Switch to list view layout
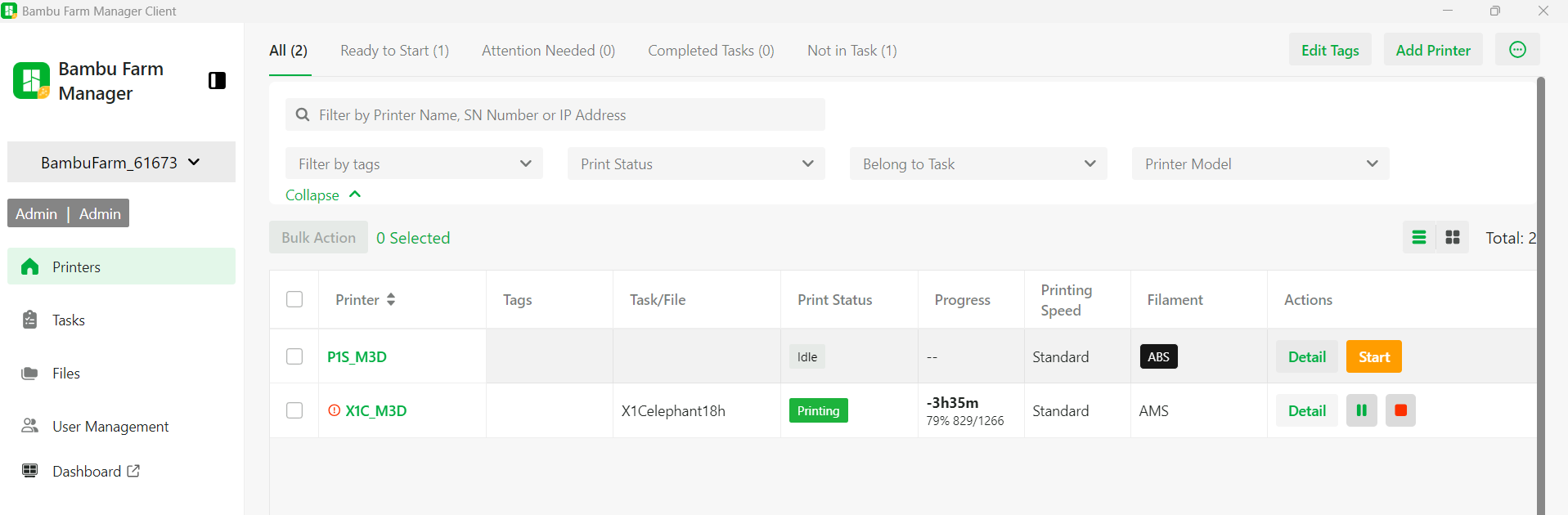 [1419, 237]
